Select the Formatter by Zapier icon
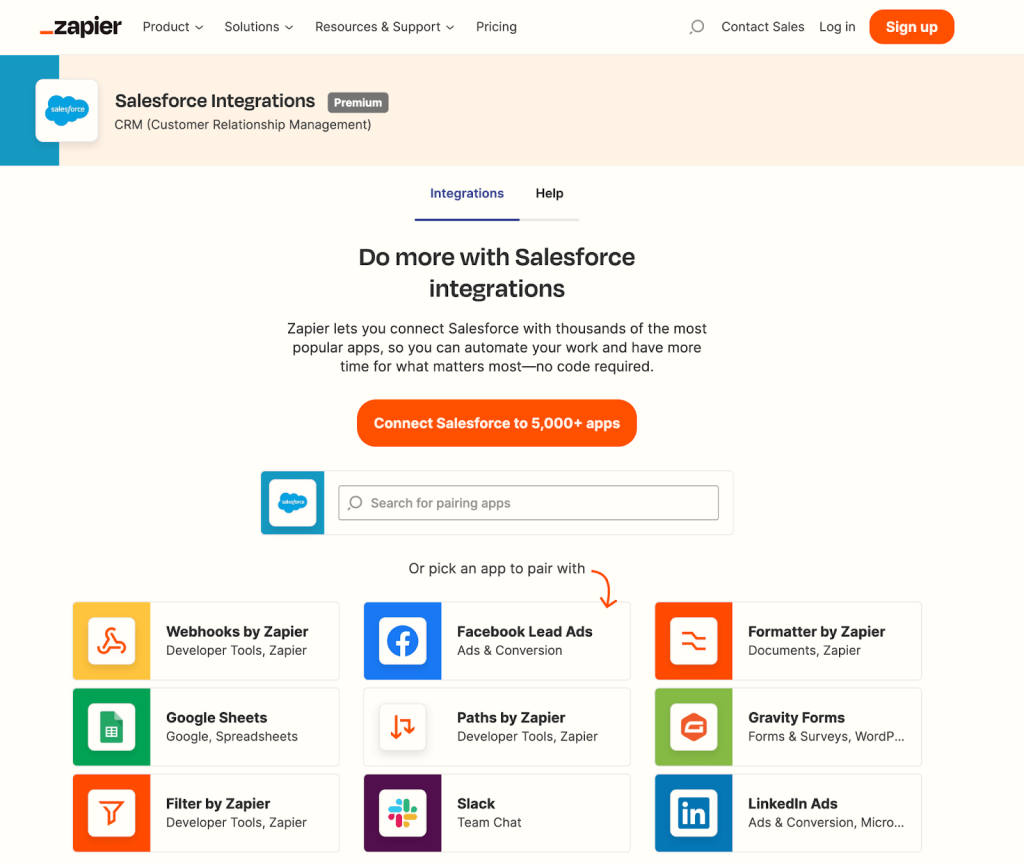 694,641
